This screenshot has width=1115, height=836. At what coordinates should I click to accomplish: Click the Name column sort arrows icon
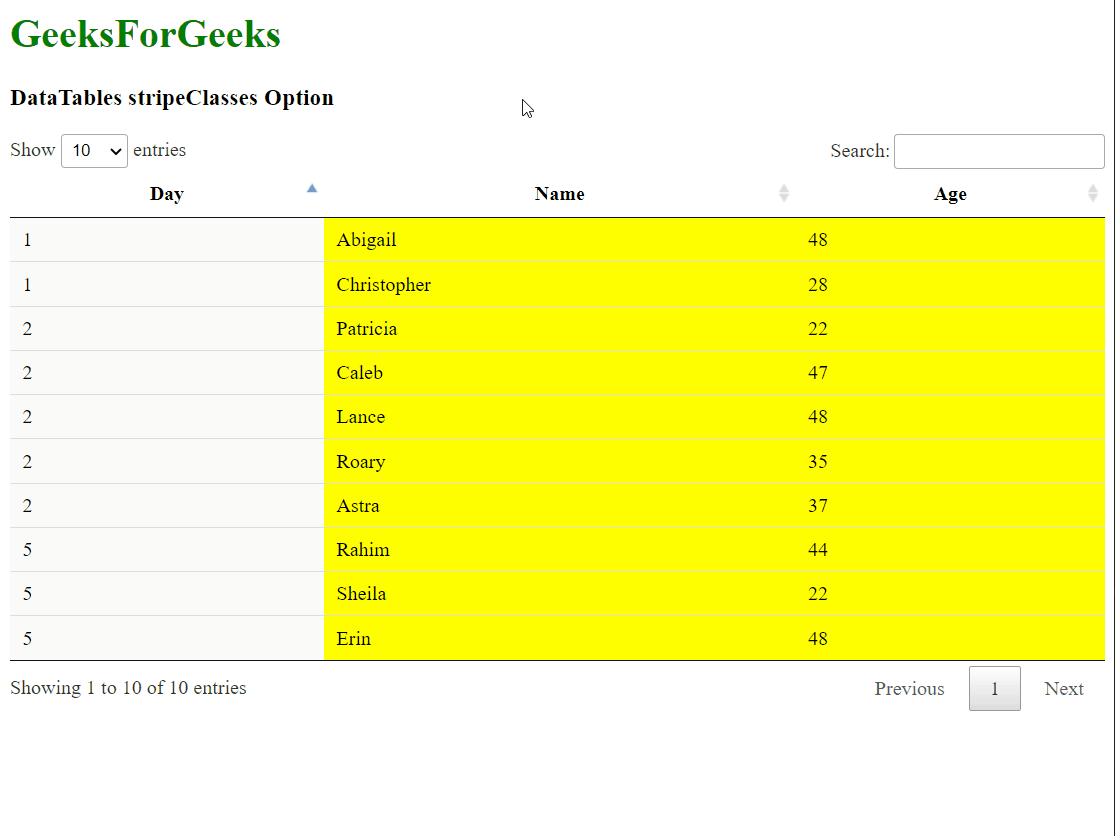[x=784, y=193]
